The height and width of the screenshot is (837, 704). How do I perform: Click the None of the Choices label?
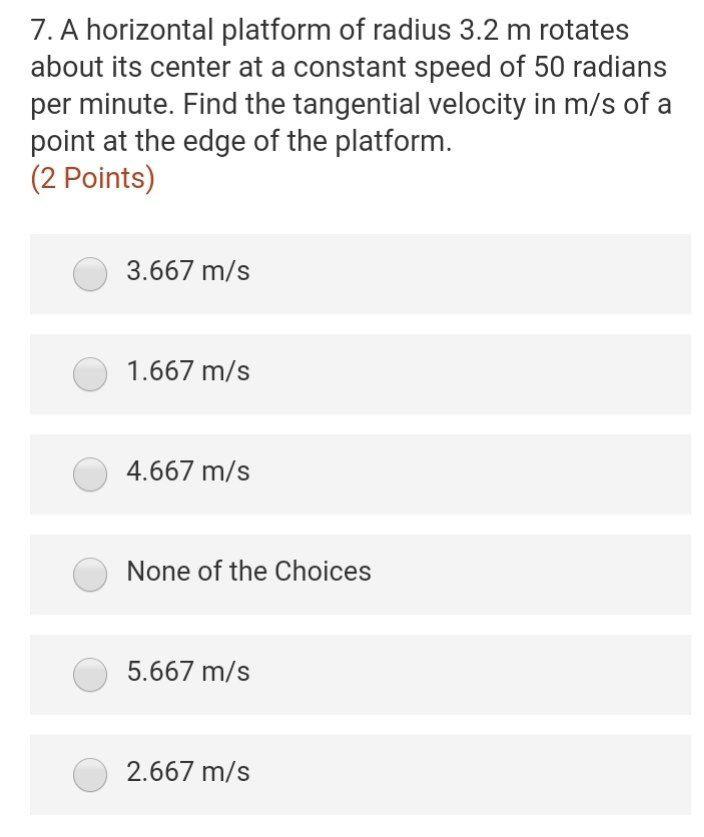tap(247, 571)
